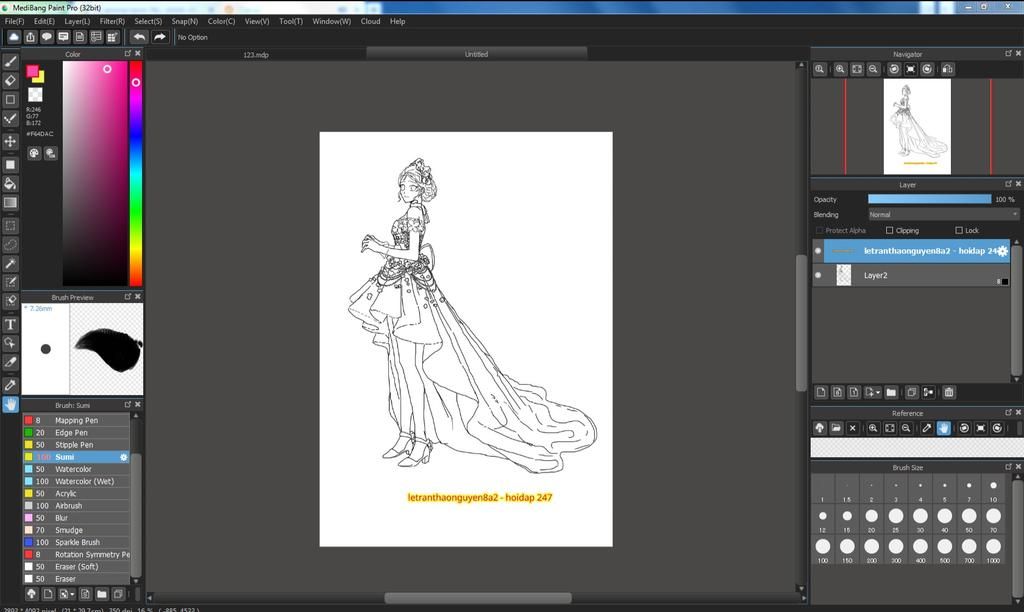Image resolution: width=1024 pixels, height=612 pixels.
Task: Select the Watercolor (Wet) brush
Action: click(84, 481)
